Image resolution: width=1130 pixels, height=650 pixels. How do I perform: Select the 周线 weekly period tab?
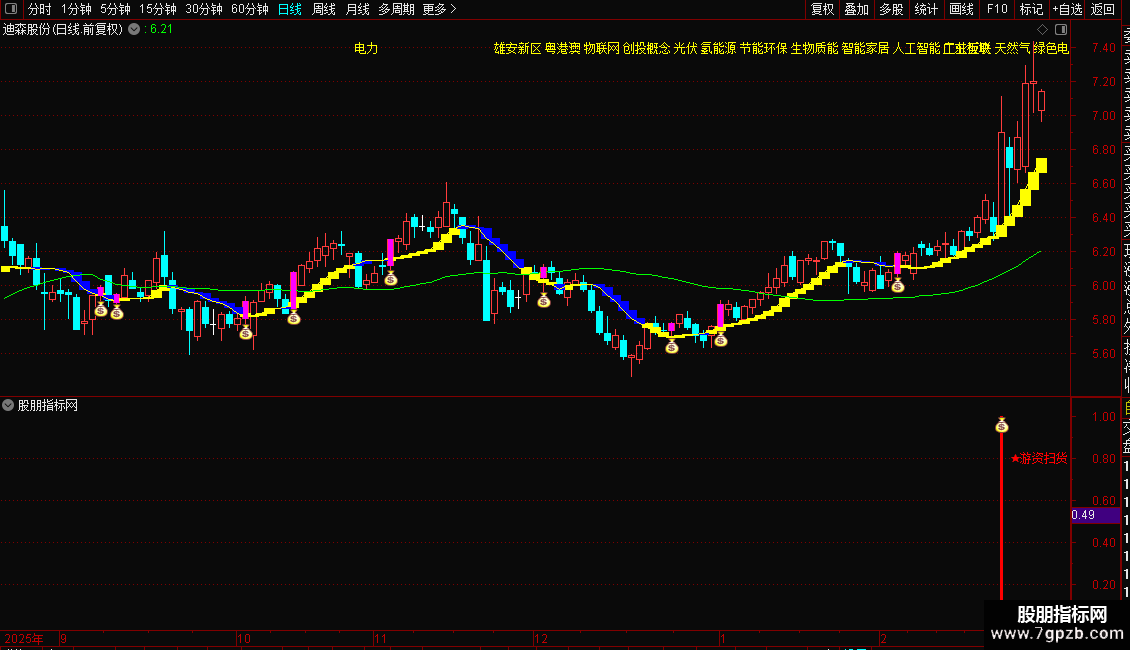[x=324, y=9]
